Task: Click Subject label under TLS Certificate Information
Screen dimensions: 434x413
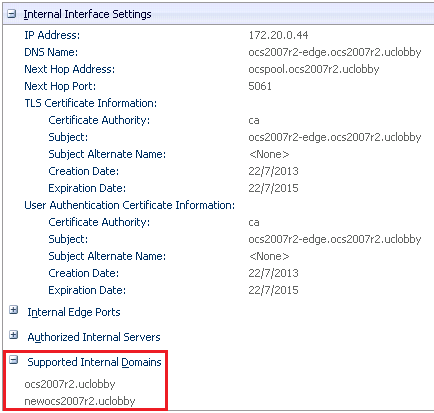Action: (68, 137)
